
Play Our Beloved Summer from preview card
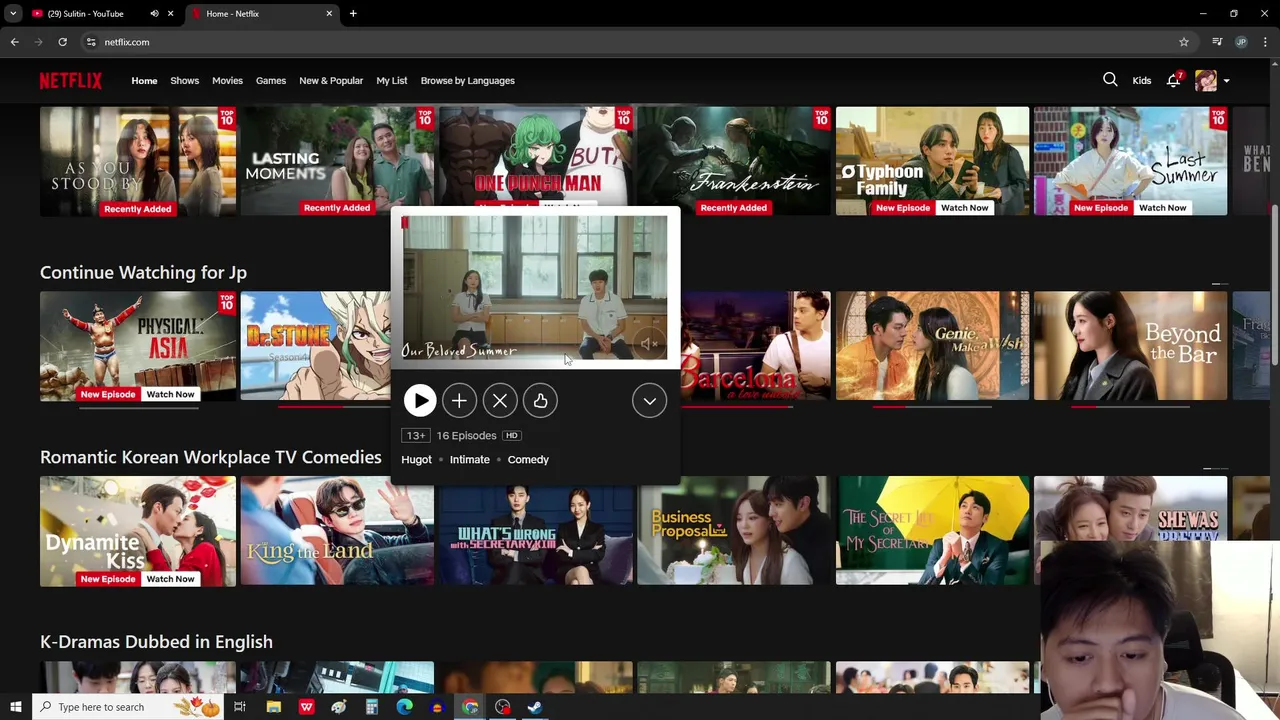[420, 401]
